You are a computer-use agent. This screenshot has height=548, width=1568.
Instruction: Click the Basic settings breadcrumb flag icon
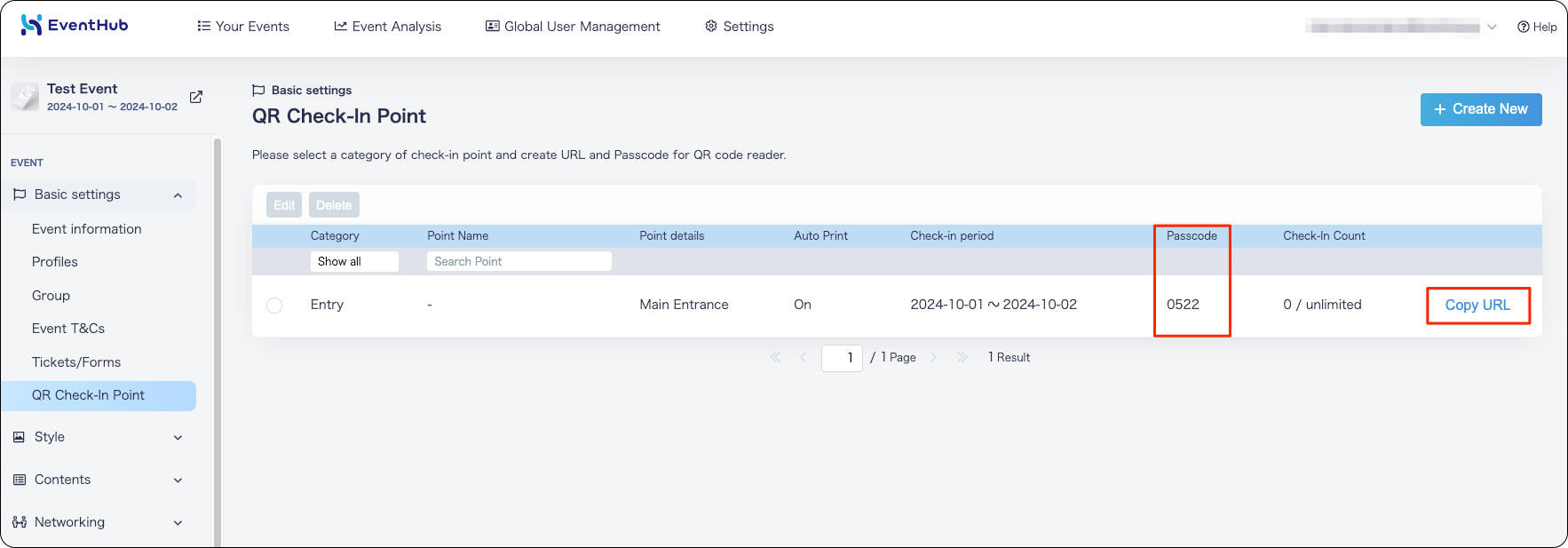point(258,91)
